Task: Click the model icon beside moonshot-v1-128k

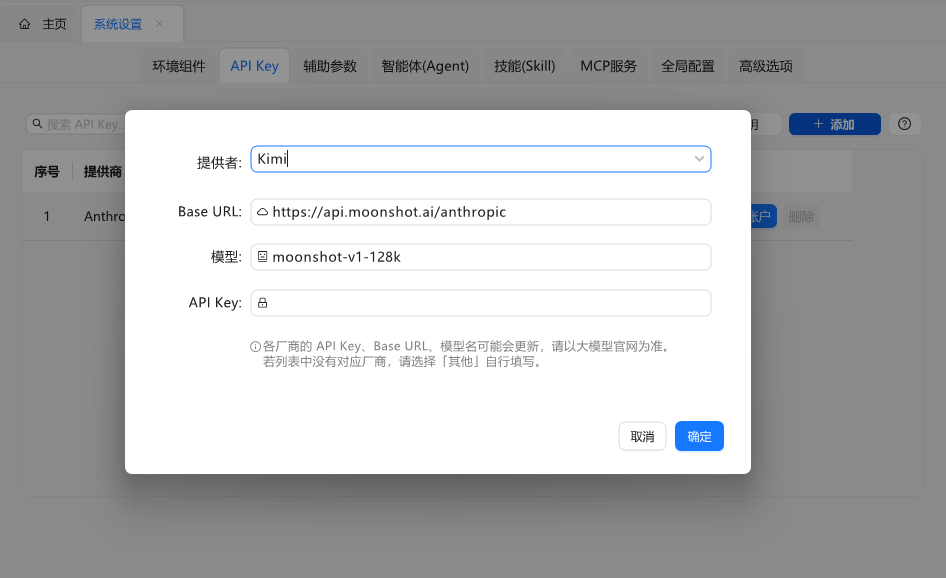Action: click(x=263, y=257)
